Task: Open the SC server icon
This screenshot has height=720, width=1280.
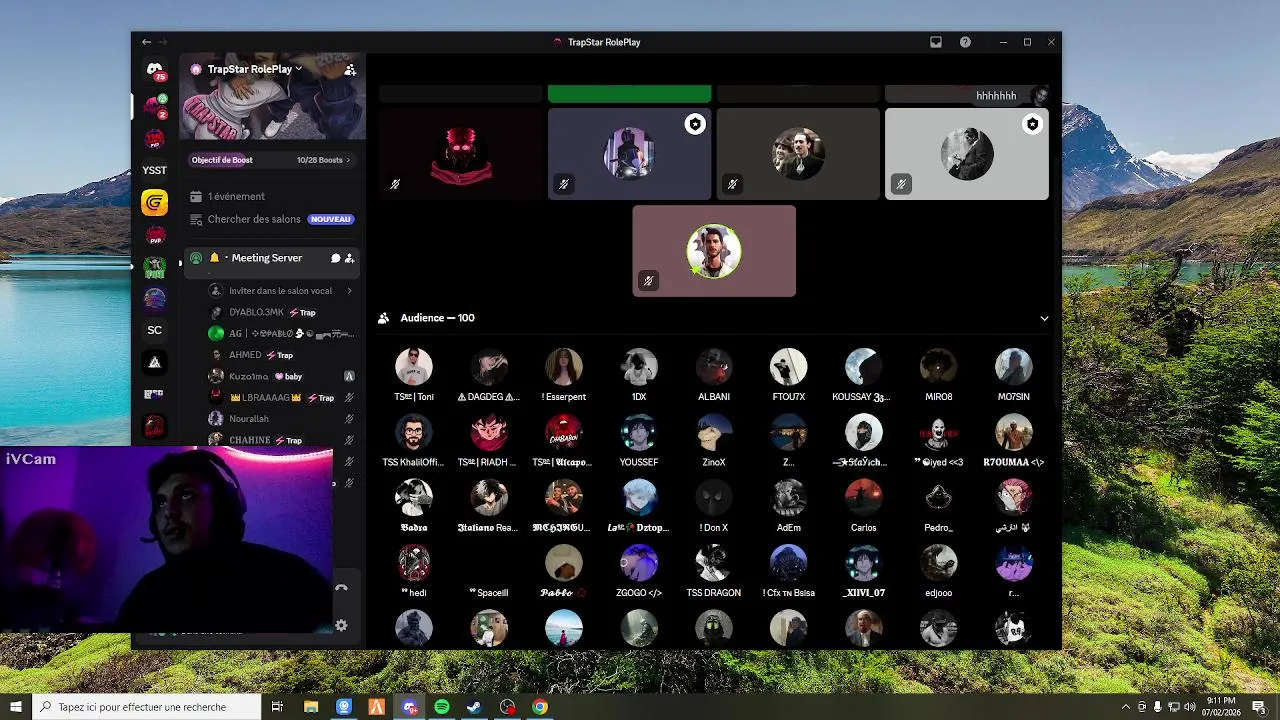Action: click(x=154, y=330)
